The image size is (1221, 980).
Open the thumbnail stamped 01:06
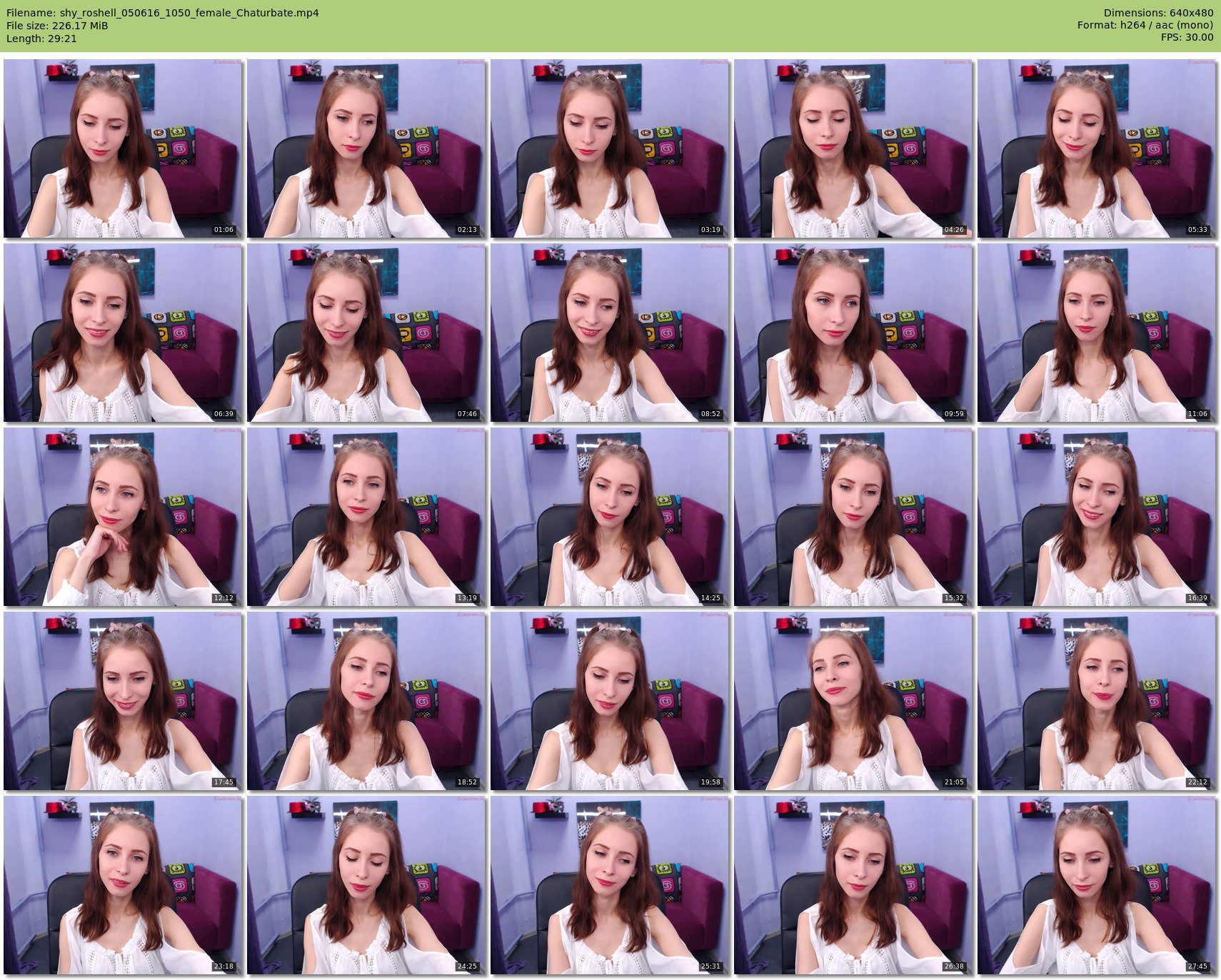coord(123,148)
